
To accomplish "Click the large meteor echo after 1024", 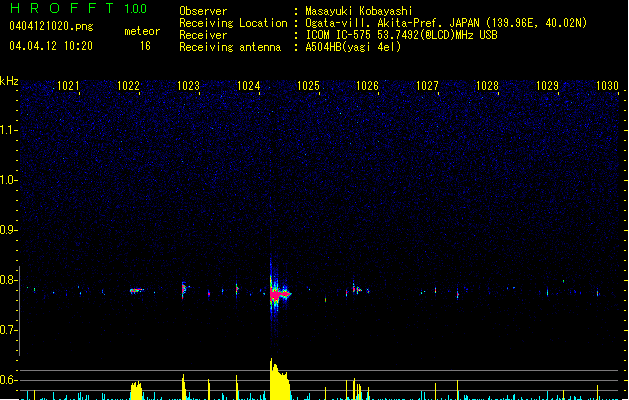I will (278, 294).
